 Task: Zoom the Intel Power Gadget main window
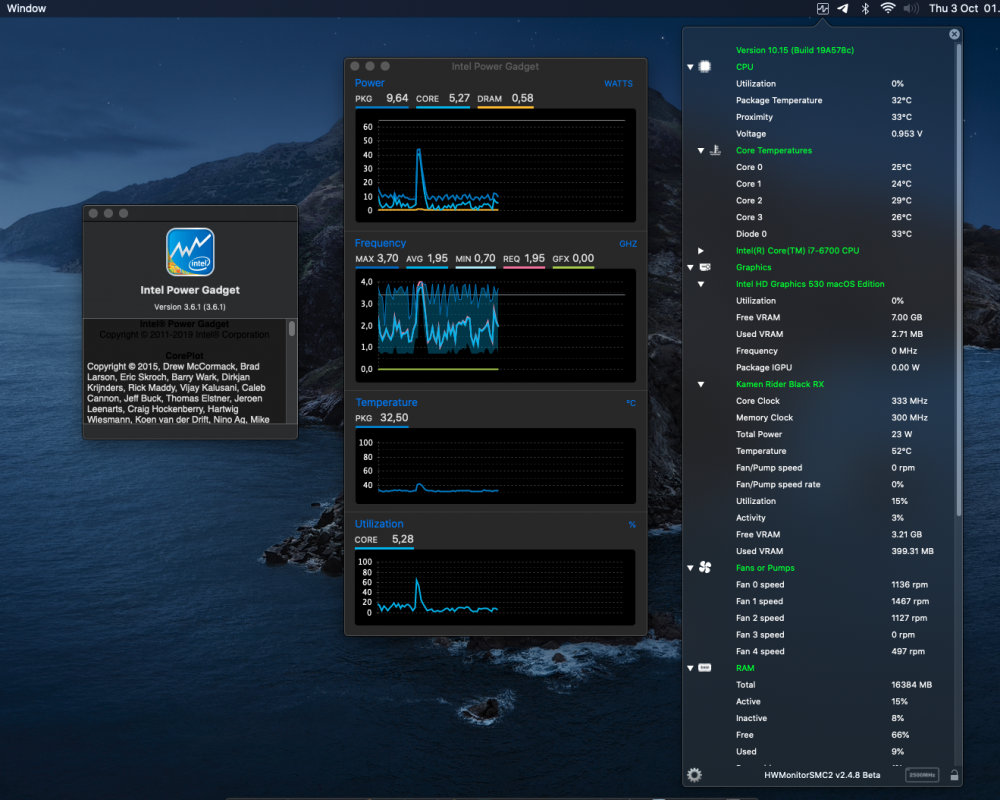pyautogui.click(x=385, y=66)
